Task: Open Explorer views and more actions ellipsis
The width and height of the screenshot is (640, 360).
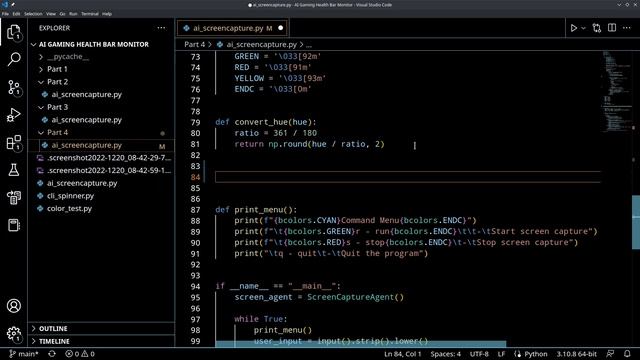Action: pos(161,28)
